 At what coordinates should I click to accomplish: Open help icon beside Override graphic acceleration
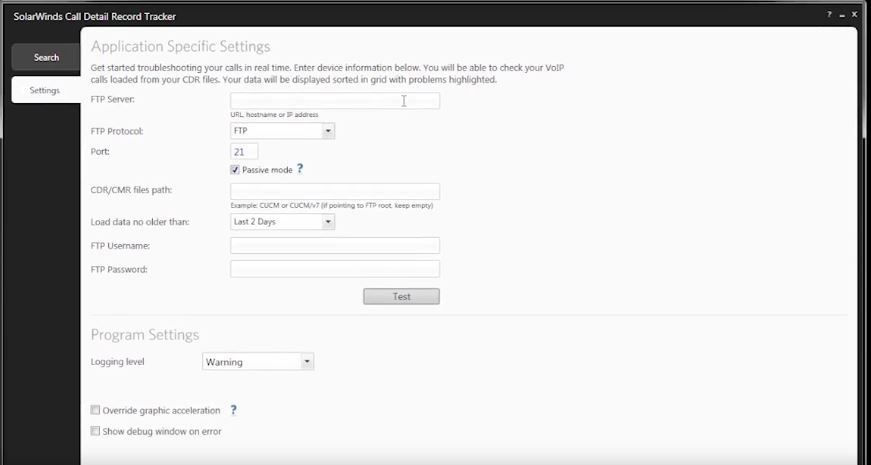(233, 410)
